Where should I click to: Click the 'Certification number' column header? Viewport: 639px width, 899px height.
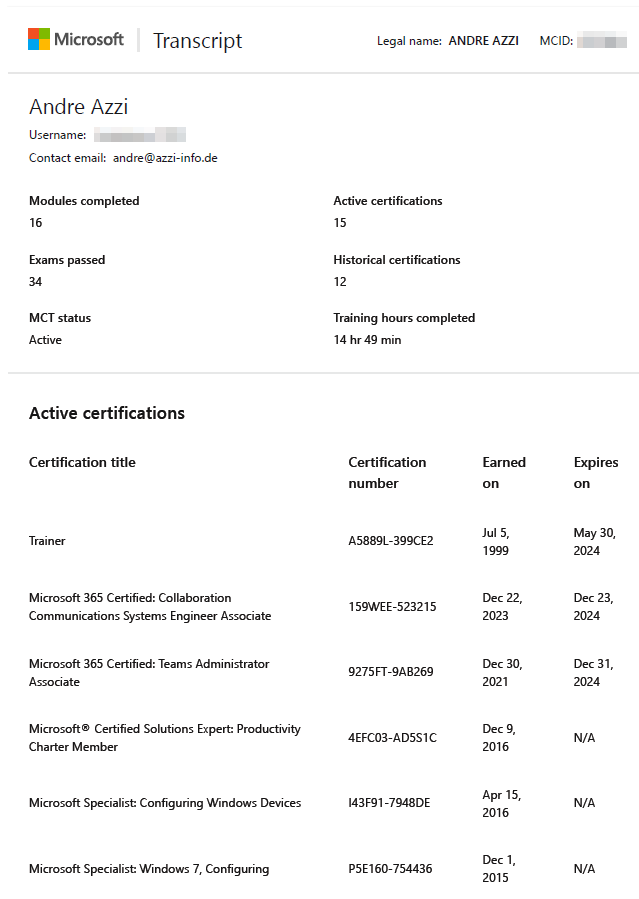pos(387,472)
